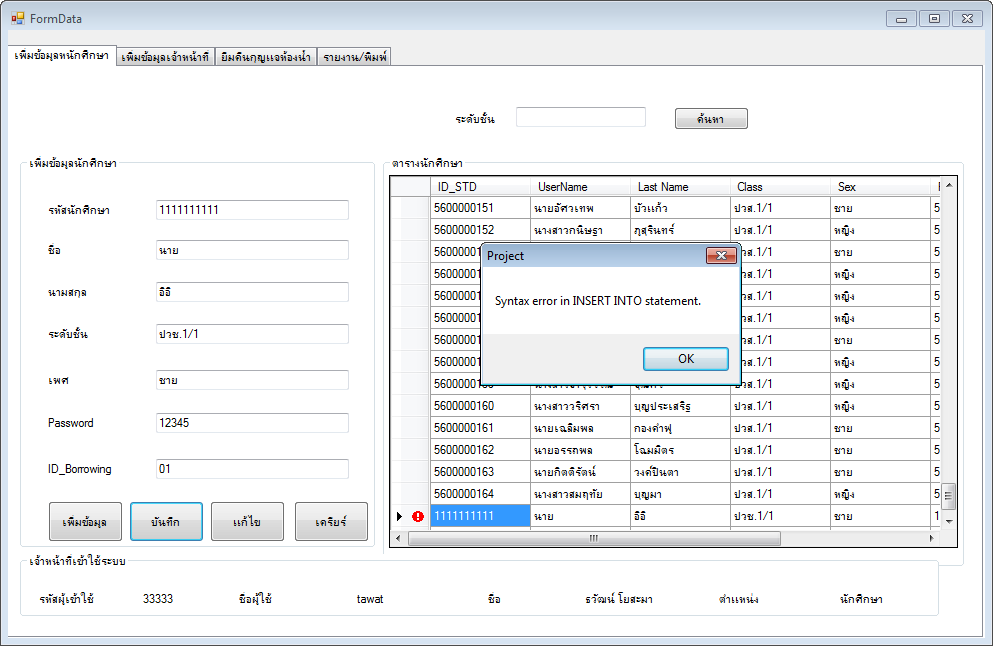
Task: Click the Last Name cell บุญประเสริฐ
Action: [680, 406]
